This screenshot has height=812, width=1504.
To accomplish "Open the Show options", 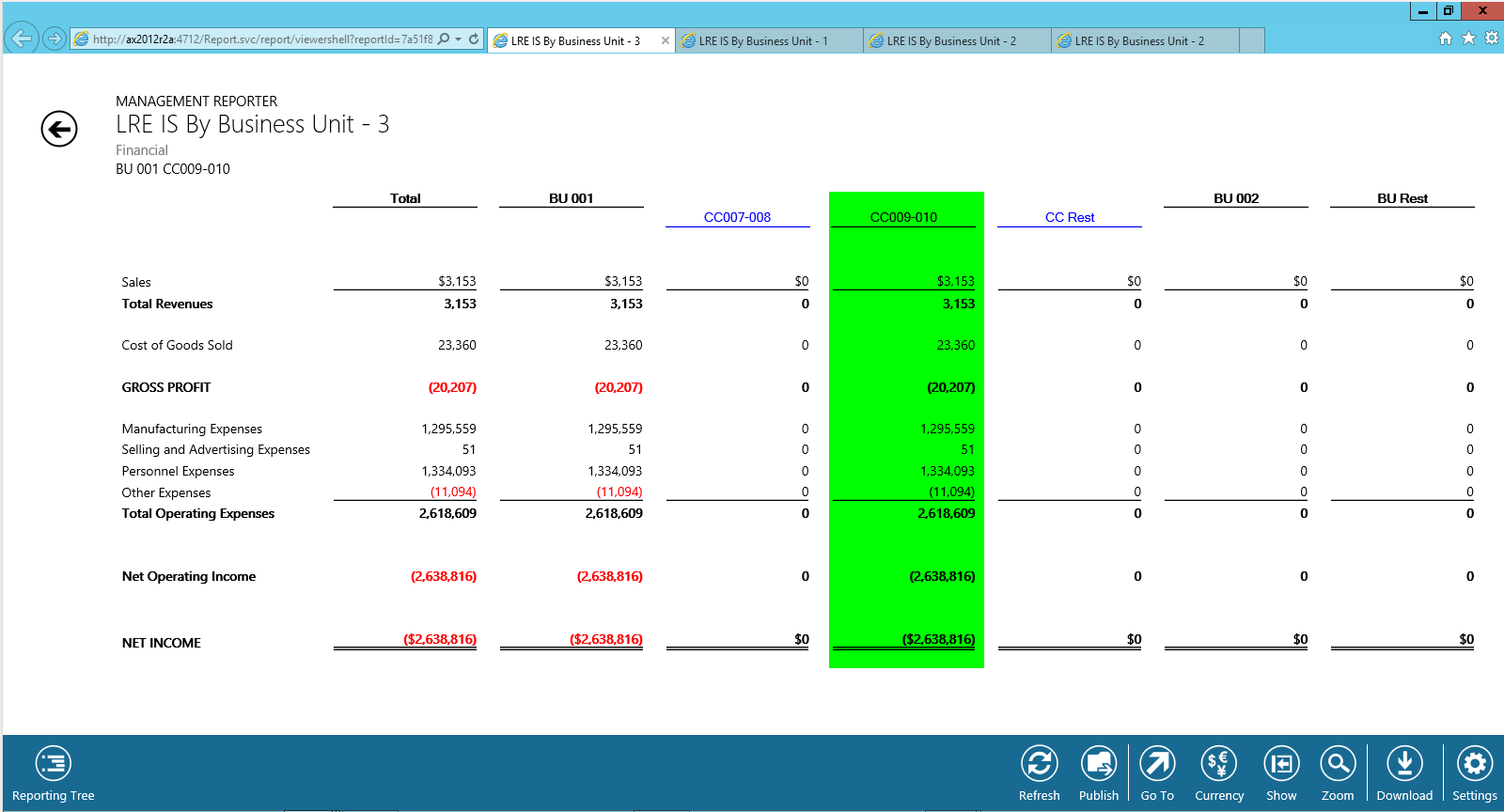I will pyautogui.click(x=1280, y=764).
